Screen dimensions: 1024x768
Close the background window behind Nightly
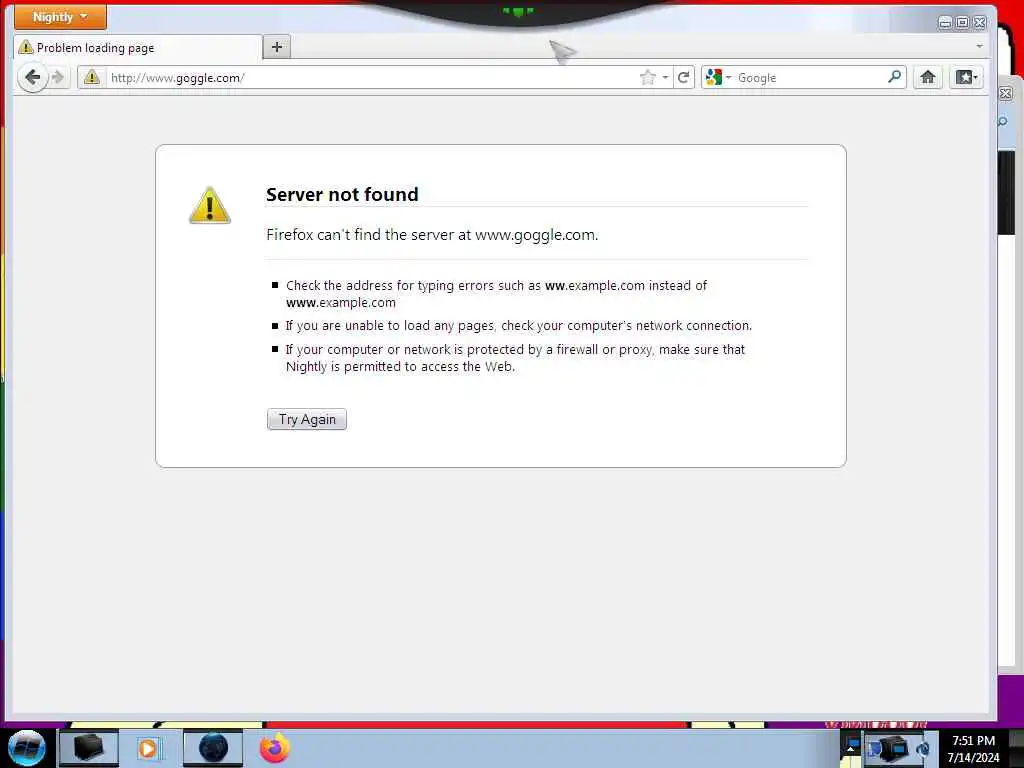pos(1006,94)
